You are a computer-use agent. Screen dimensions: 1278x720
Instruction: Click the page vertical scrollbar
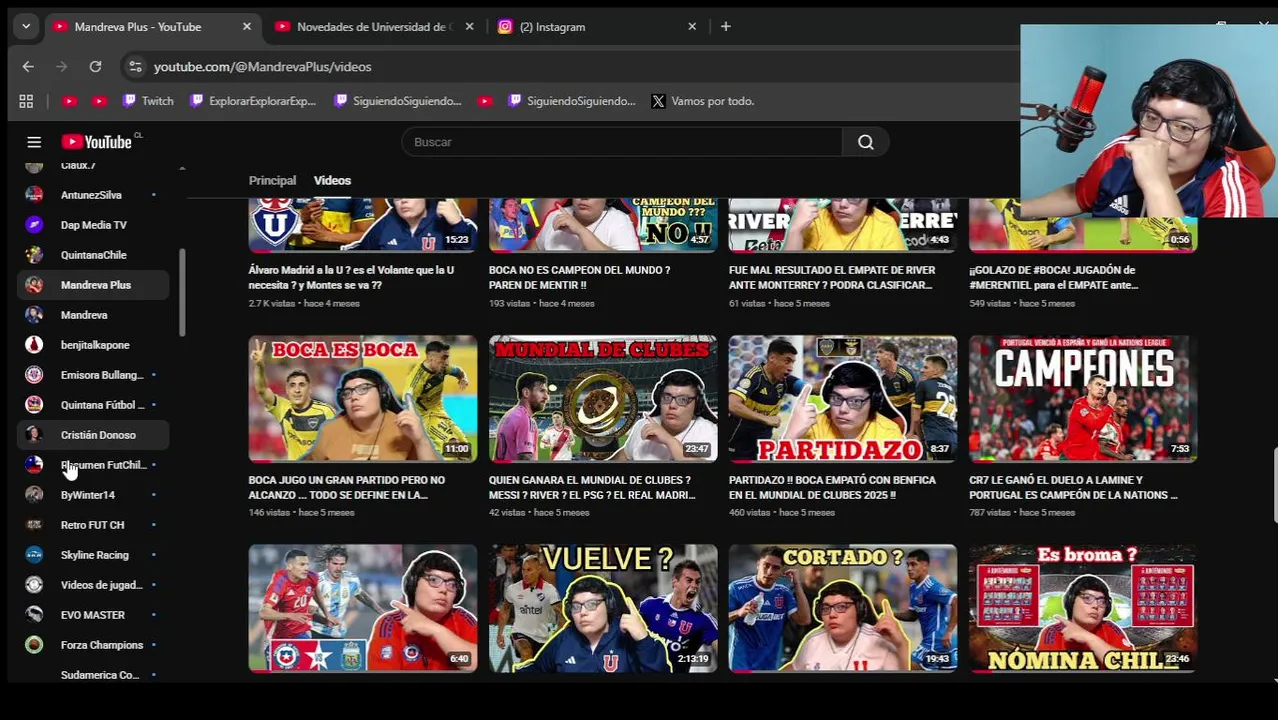tap(1274, 485)
